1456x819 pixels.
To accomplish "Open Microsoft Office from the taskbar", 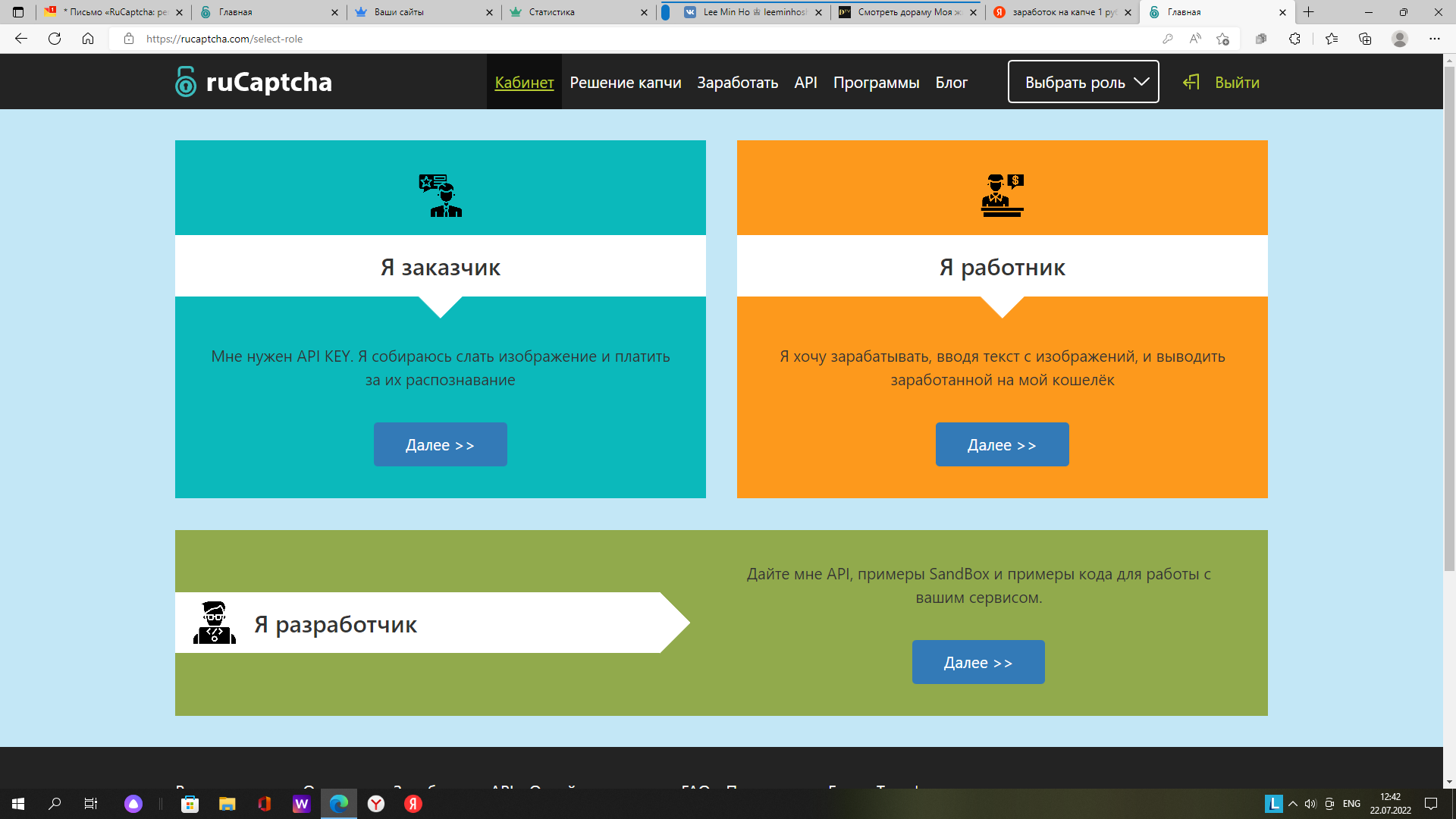I will [x=264, y=804].
